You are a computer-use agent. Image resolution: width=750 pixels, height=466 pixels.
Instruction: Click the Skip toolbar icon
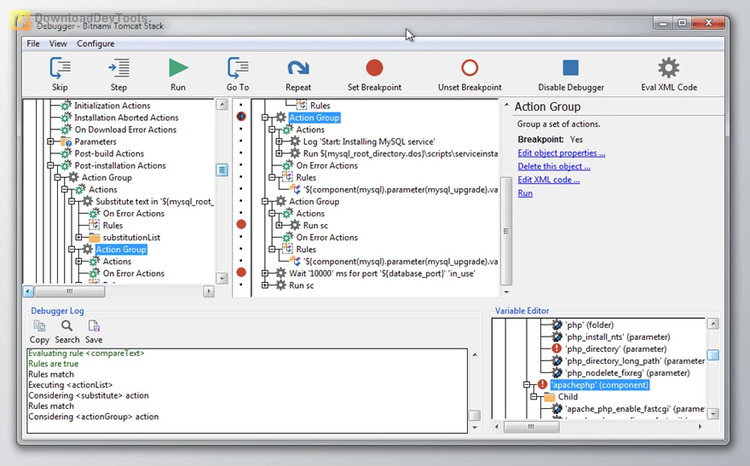pos(60,68)
